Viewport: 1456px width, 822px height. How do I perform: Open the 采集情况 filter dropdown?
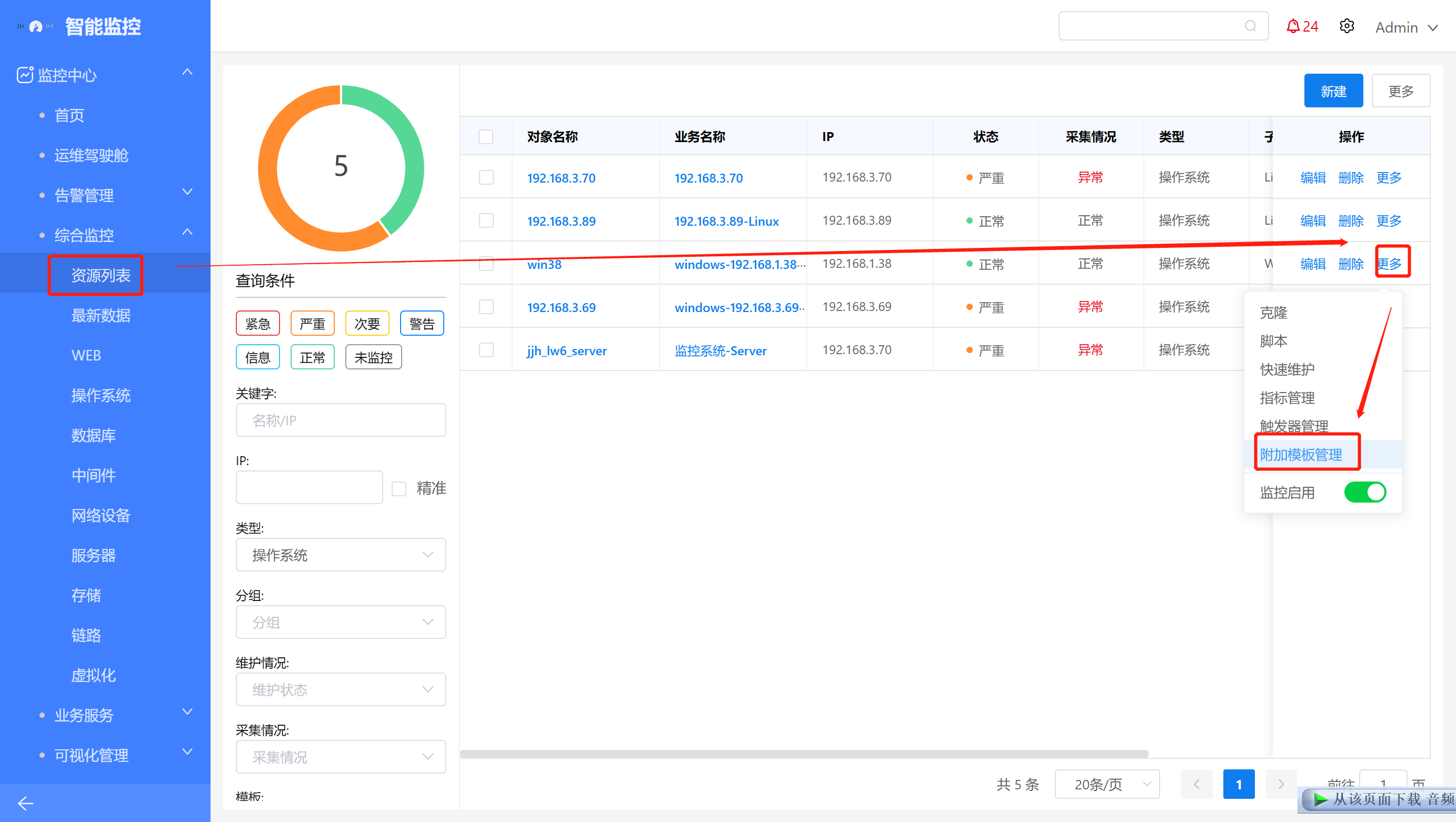click(341, 756)
